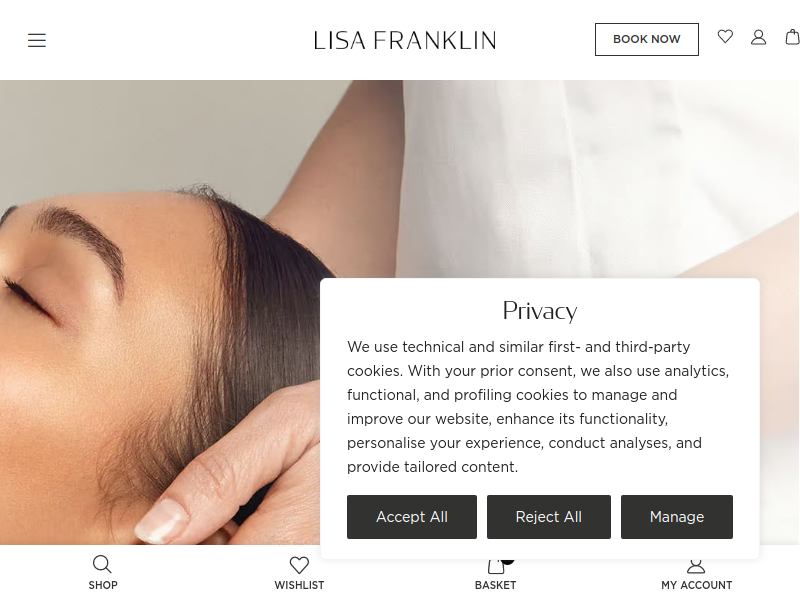Click the cookie consent description paragraph
The height and width of the screenshot is (600, 800).
(538, 407)
